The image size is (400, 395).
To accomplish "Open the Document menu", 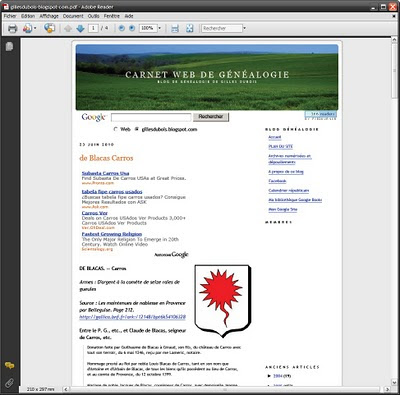I will pyautogui.click(x=73, y=16).
